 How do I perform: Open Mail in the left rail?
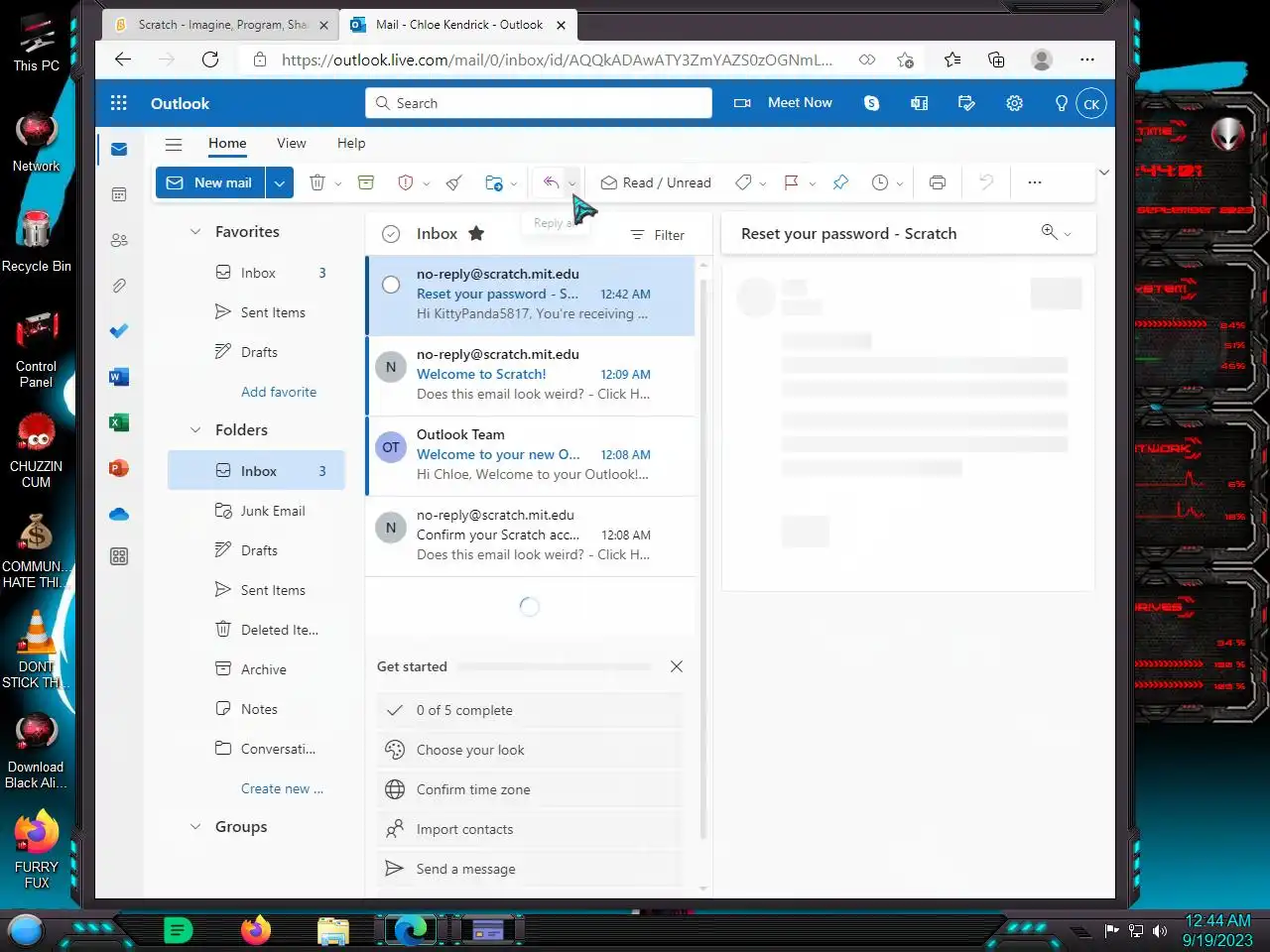pyautogui.click(x=119, y=149)
